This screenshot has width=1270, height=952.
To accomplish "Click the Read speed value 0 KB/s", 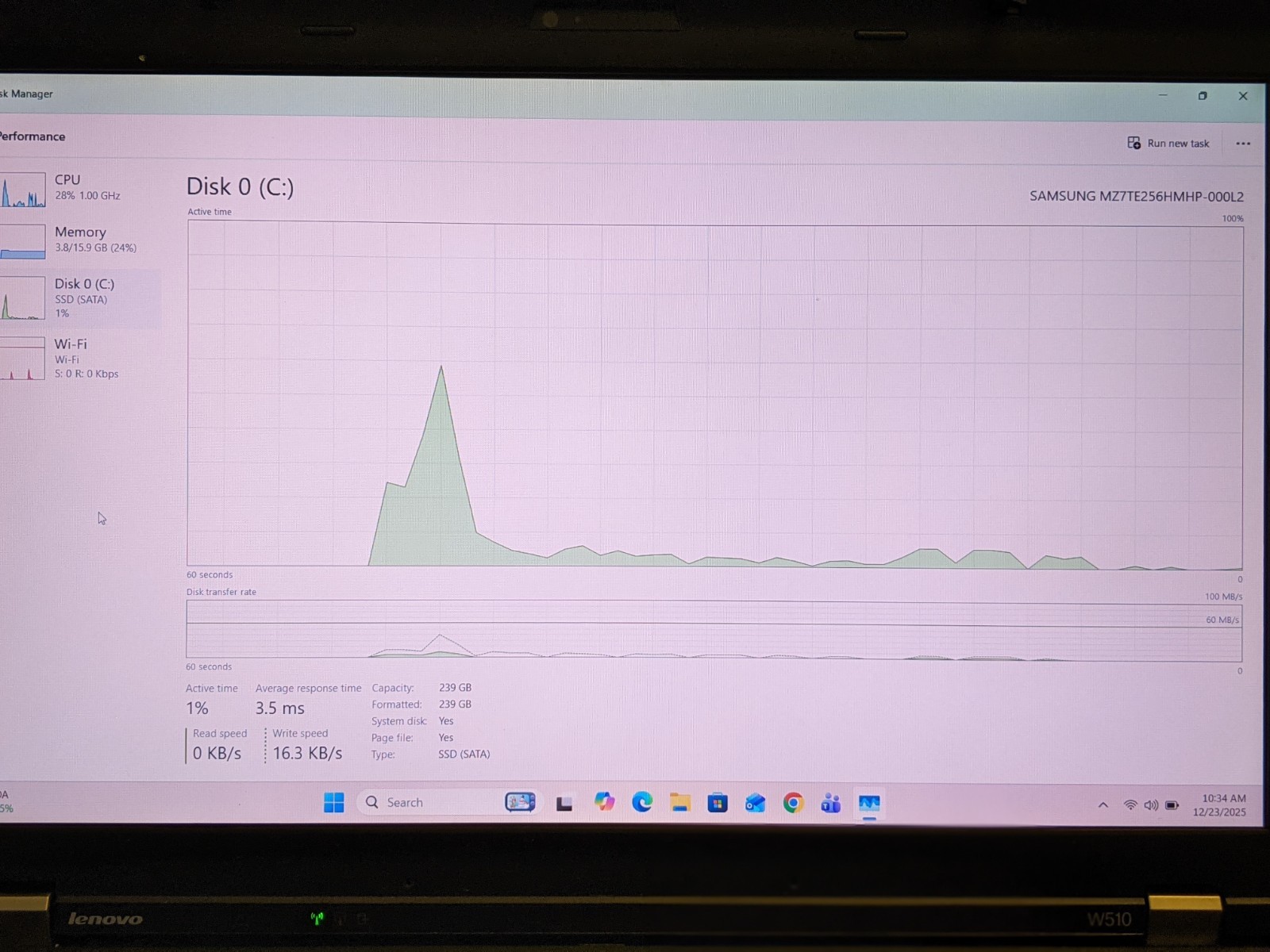I will pos(217,753).
